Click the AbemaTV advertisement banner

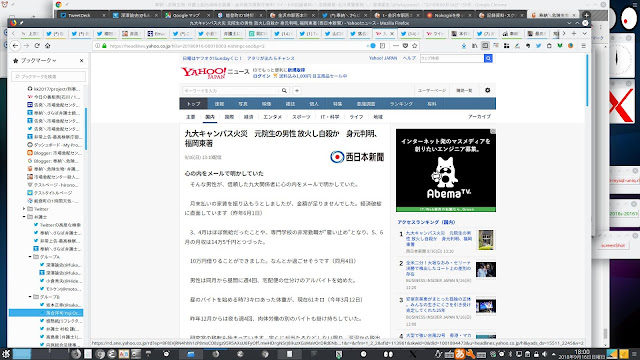pyautogui.click(x=446, y=170)
